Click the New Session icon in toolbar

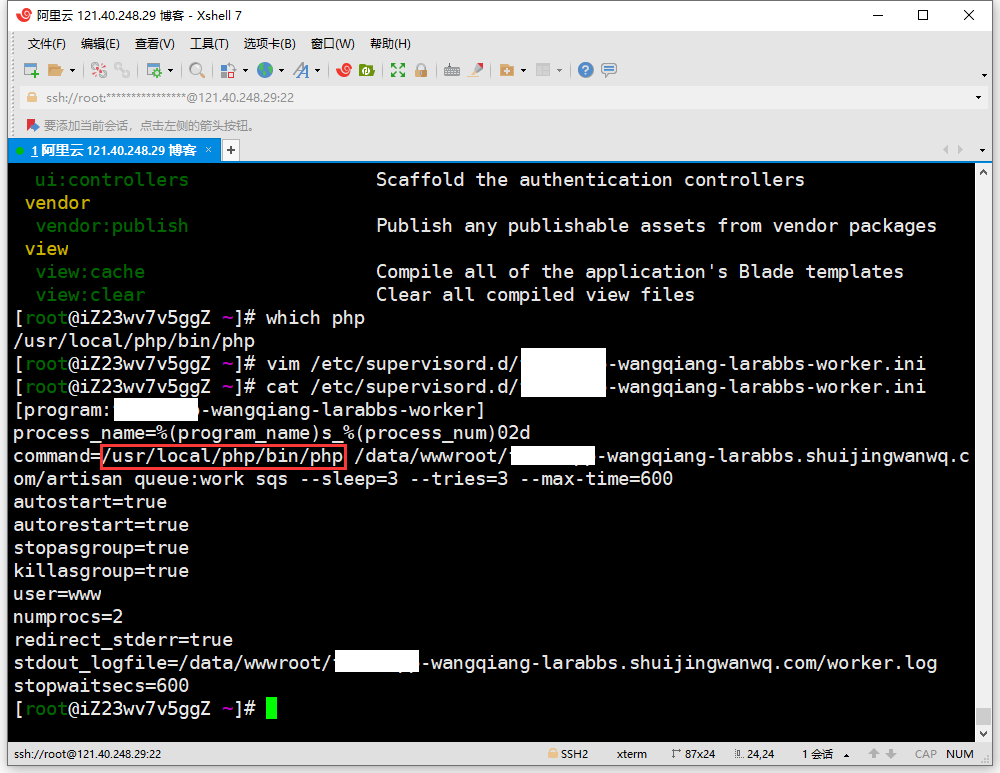(x=31, y=70)
